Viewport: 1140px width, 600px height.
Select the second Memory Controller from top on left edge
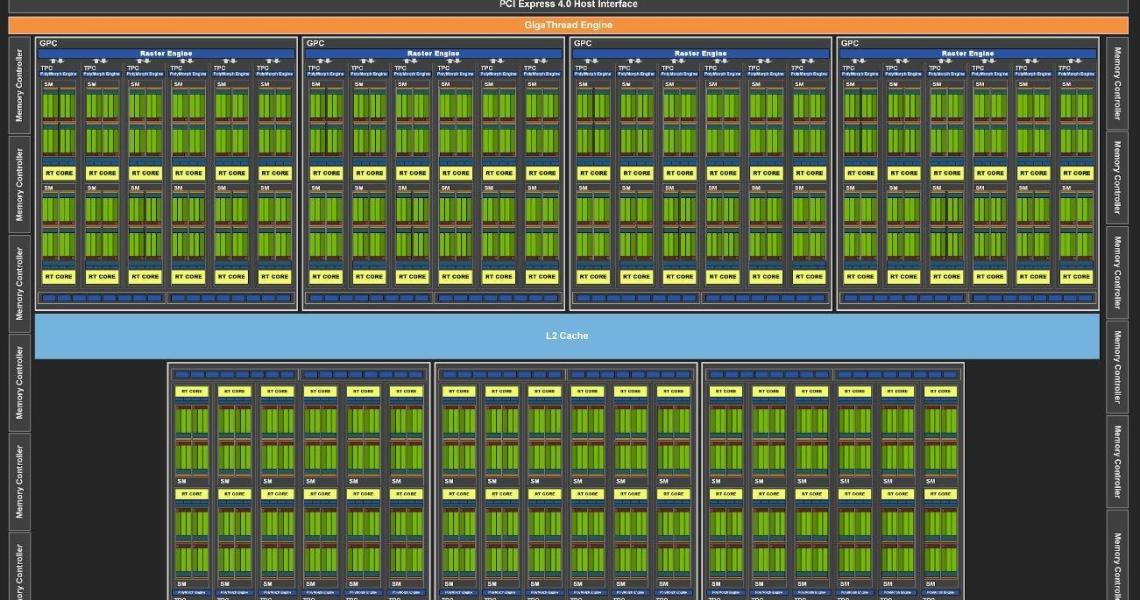[x=19, y=183]
